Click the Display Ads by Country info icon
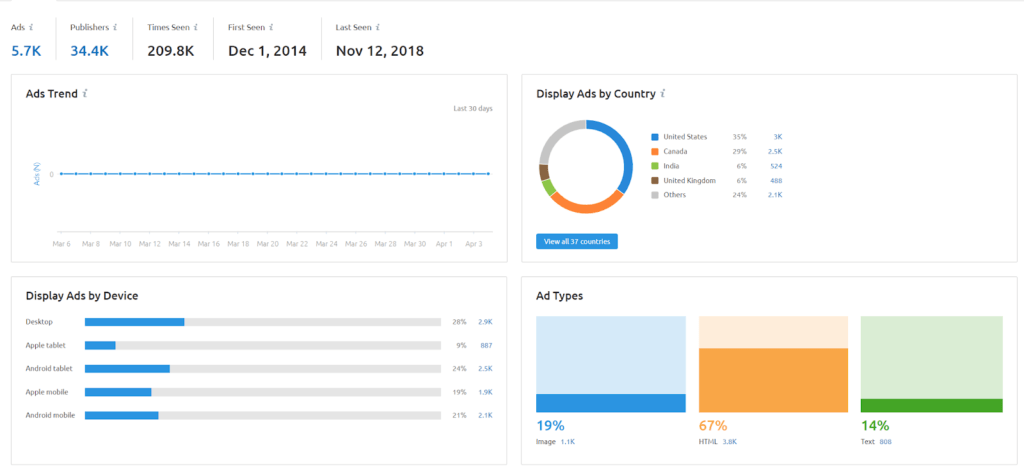This screenshot has height=471, width=1024. pos(663,94)
